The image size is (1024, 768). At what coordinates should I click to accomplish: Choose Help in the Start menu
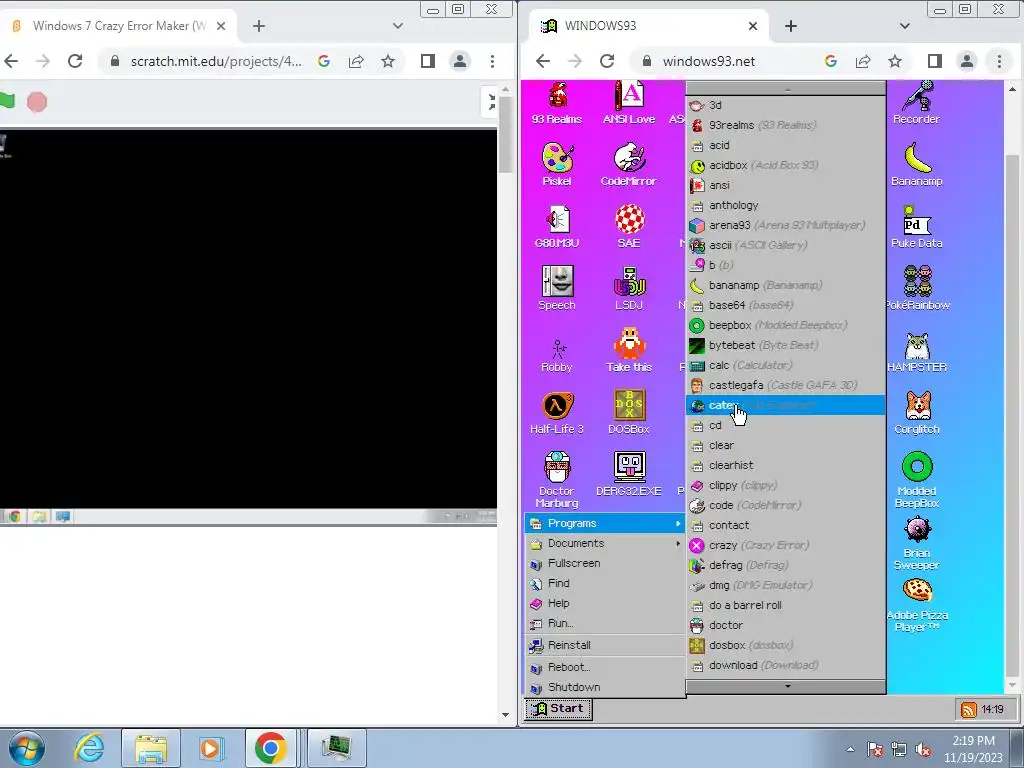605,603
